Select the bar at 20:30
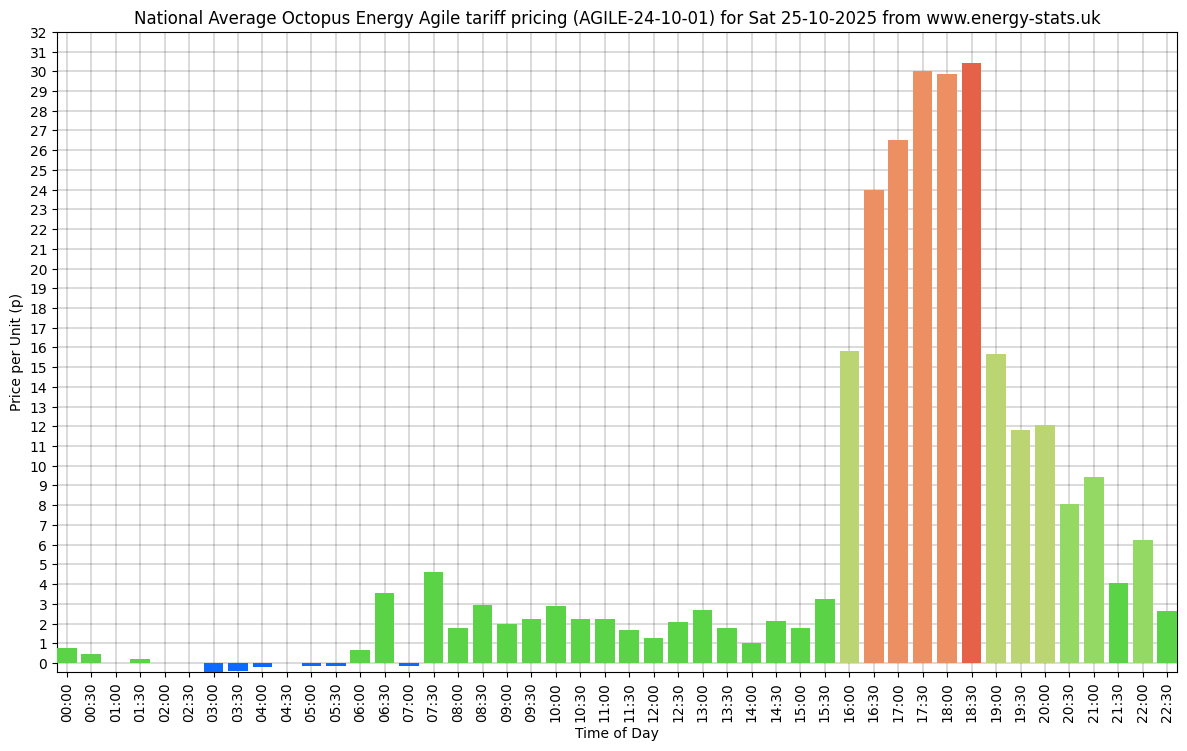This screenshot has height=751, width=1187. tap(1069, 584)
